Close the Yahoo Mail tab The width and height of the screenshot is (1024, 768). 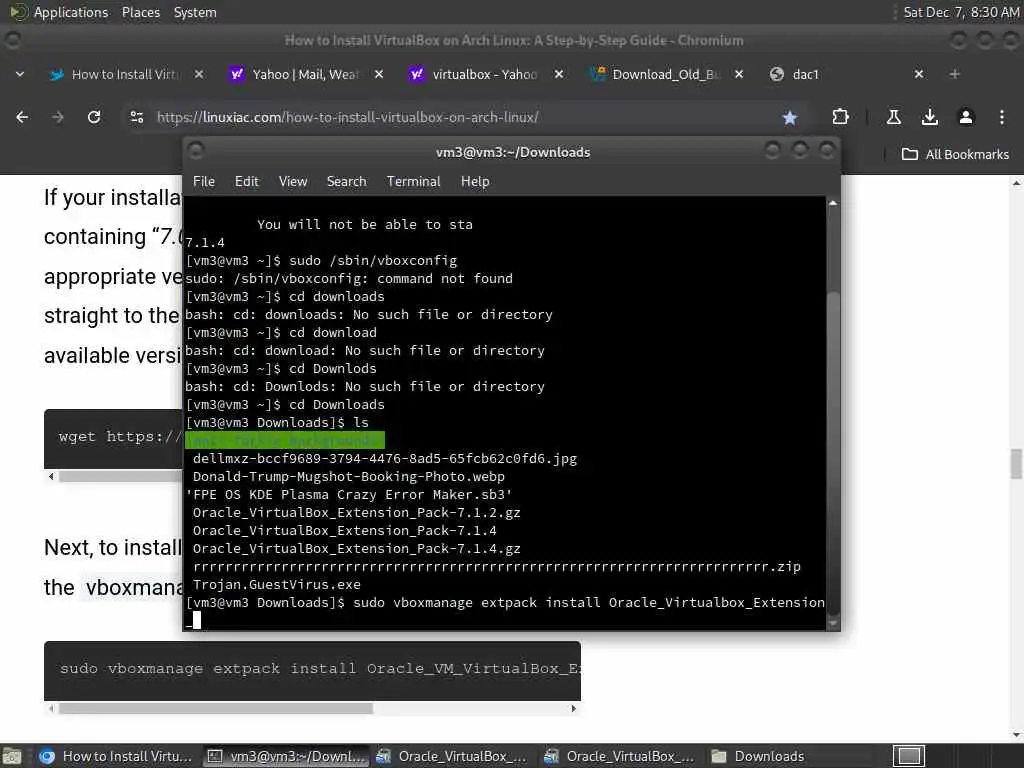pyautogui.click(x=379, y=74)
